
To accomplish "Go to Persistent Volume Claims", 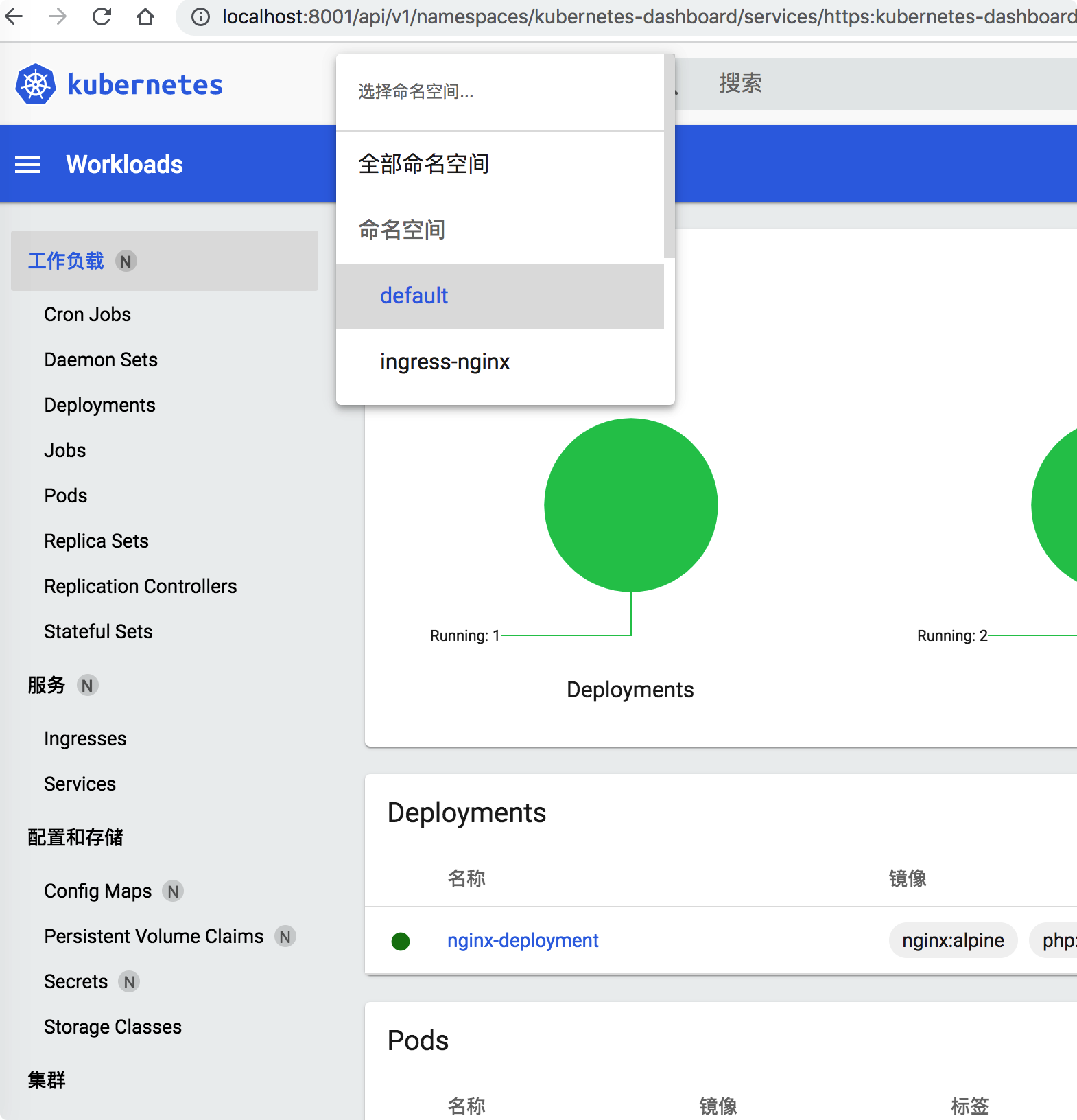I will pyautogui.click(x=154, y=936).
